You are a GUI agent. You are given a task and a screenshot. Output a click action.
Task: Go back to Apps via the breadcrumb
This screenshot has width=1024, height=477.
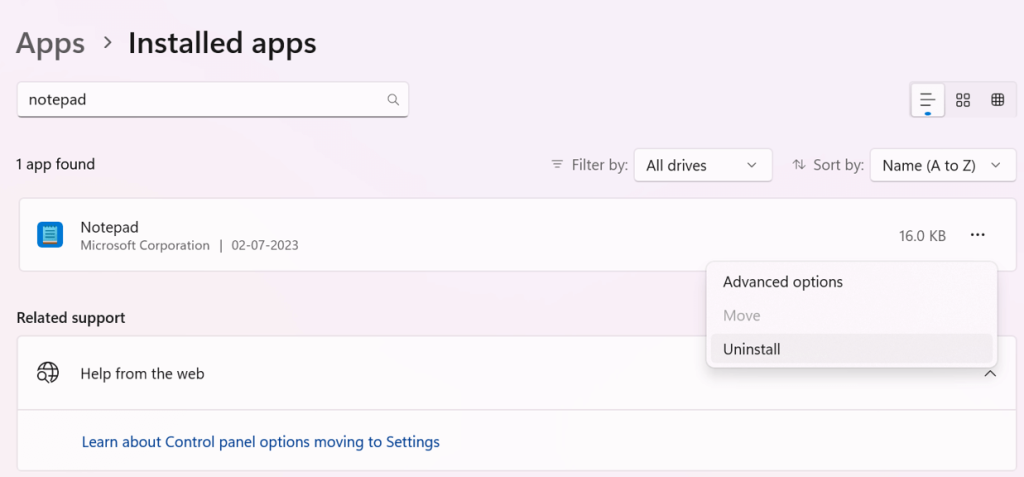(50, 43)
